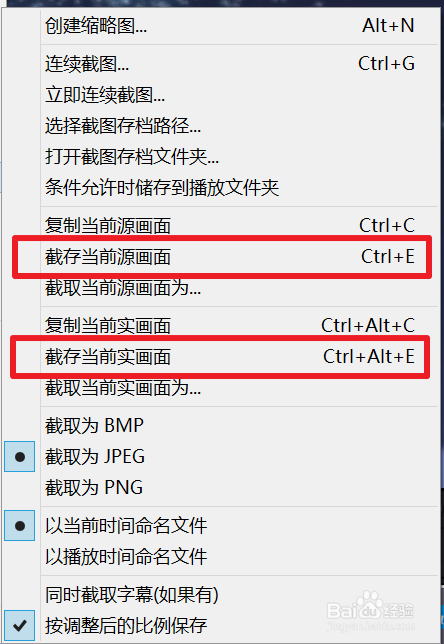This screenshot has height=644, width=444.
Task: Switch capture format to 截取为 PNG
Action: pos(222,488)
